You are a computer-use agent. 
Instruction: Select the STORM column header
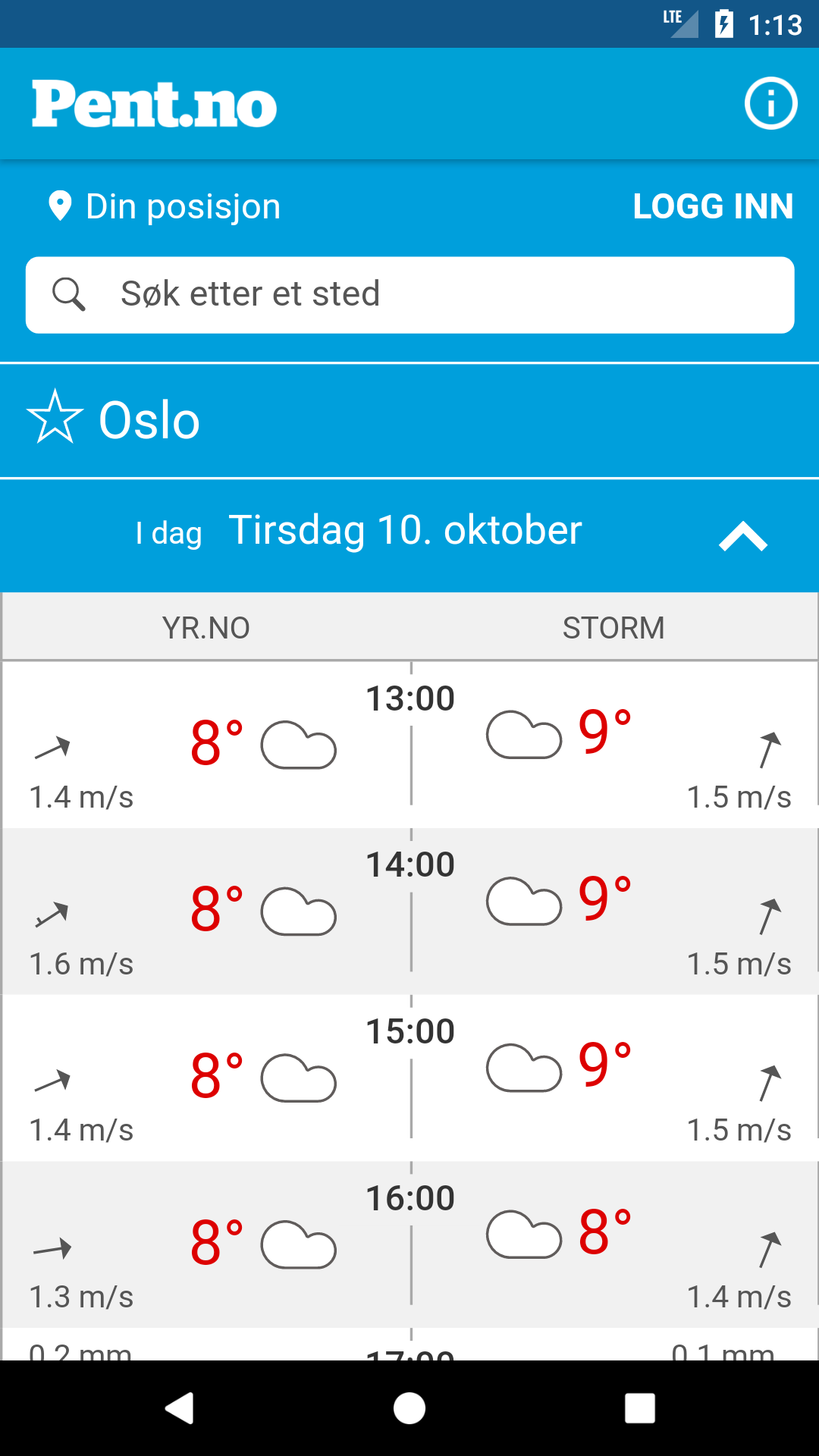tap(613, 628)
